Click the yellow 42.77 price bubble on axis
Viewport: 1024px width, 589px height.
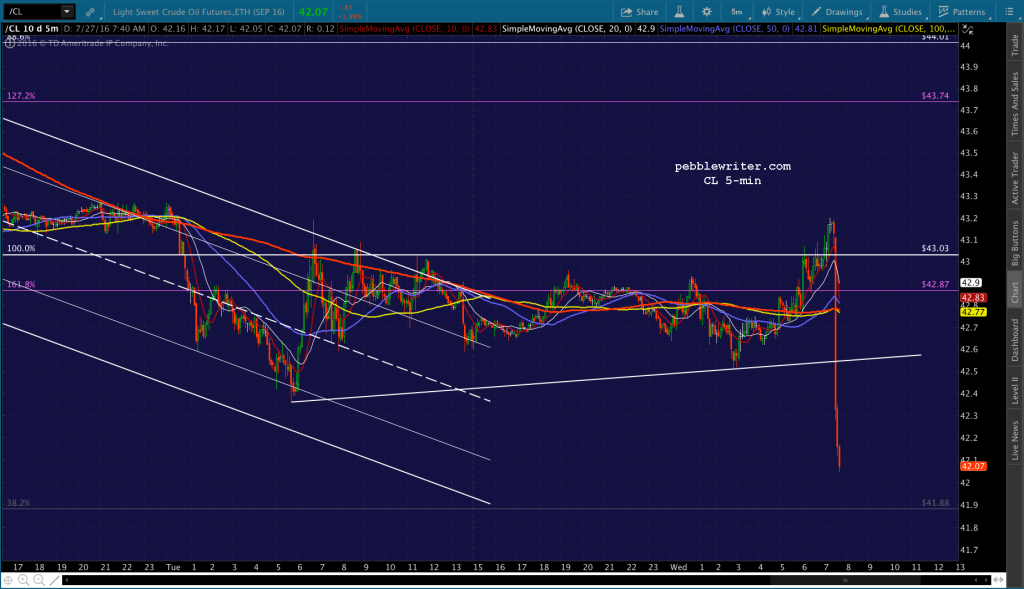973,312
